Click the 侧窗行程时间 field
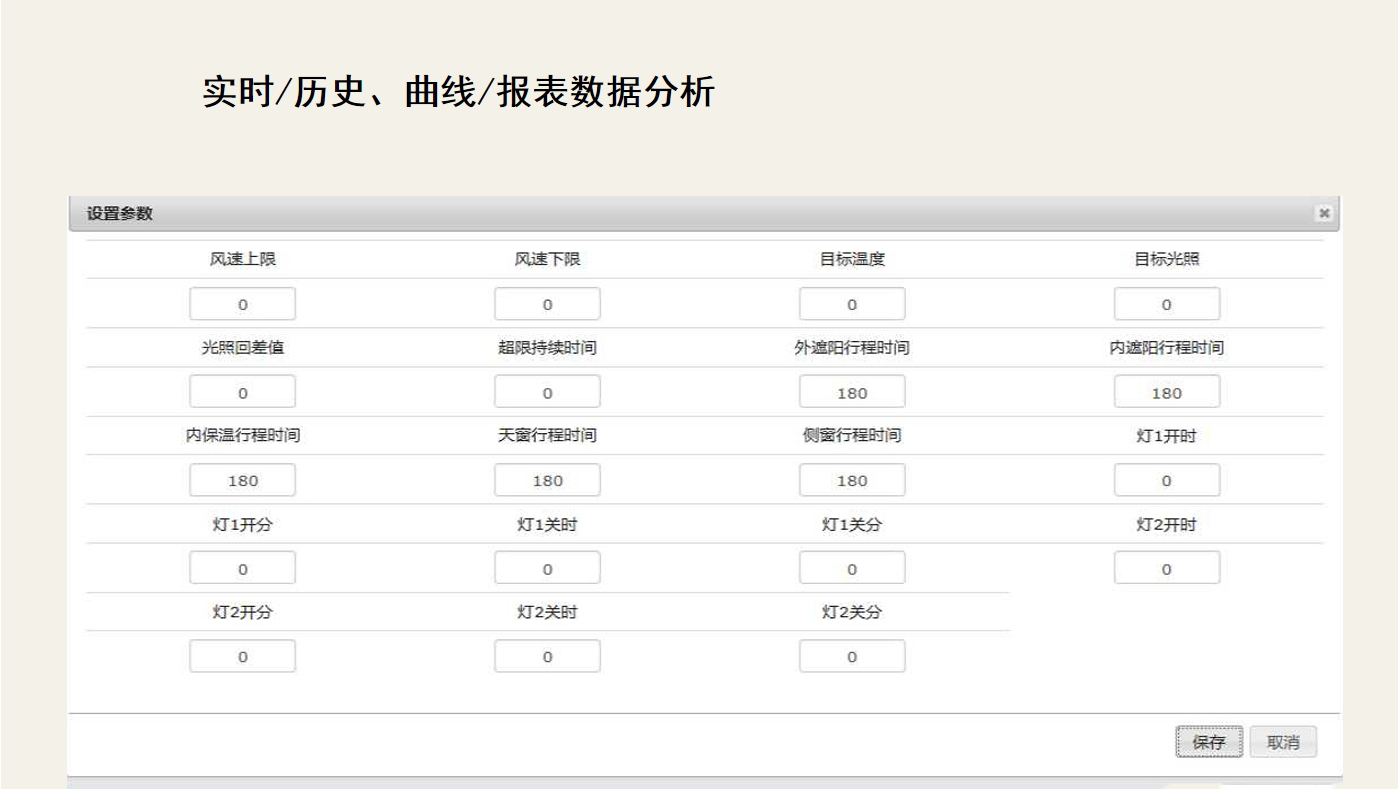1398x789 pixels. click(852, 480)
